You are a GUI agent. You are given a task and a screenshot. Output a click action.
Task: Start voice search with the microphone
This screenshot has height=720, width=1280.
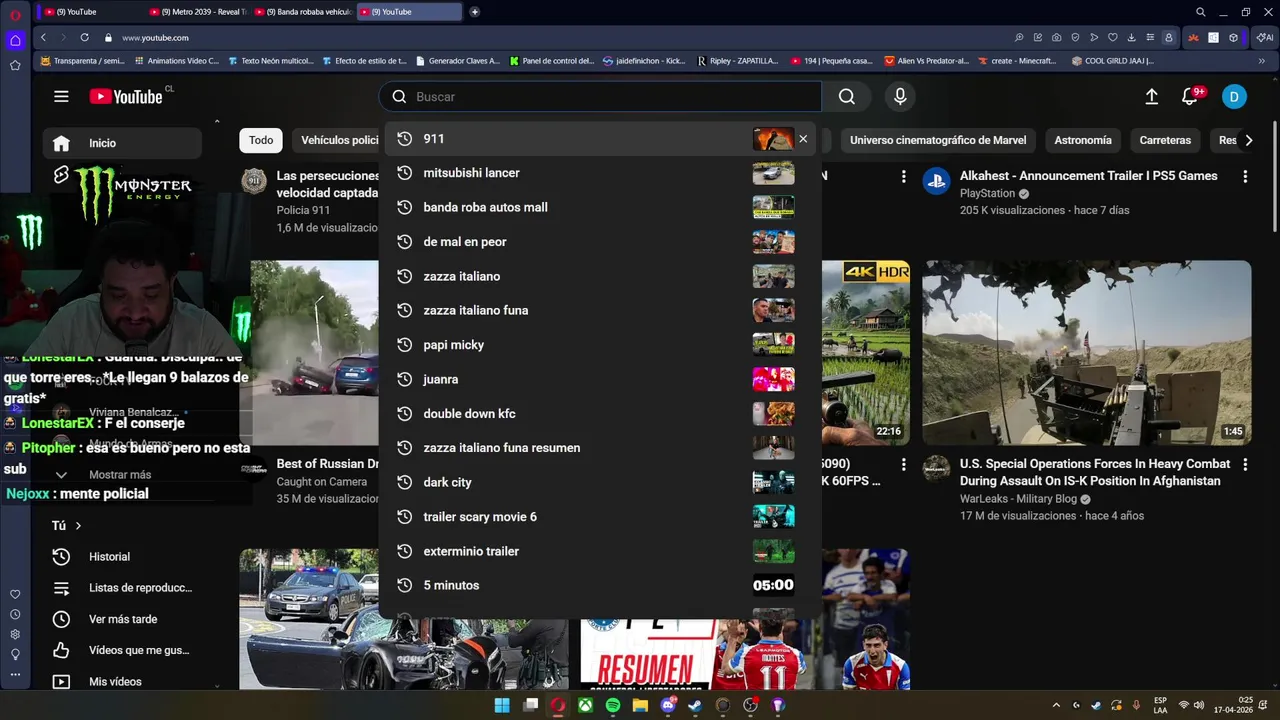tap(900, 97)
